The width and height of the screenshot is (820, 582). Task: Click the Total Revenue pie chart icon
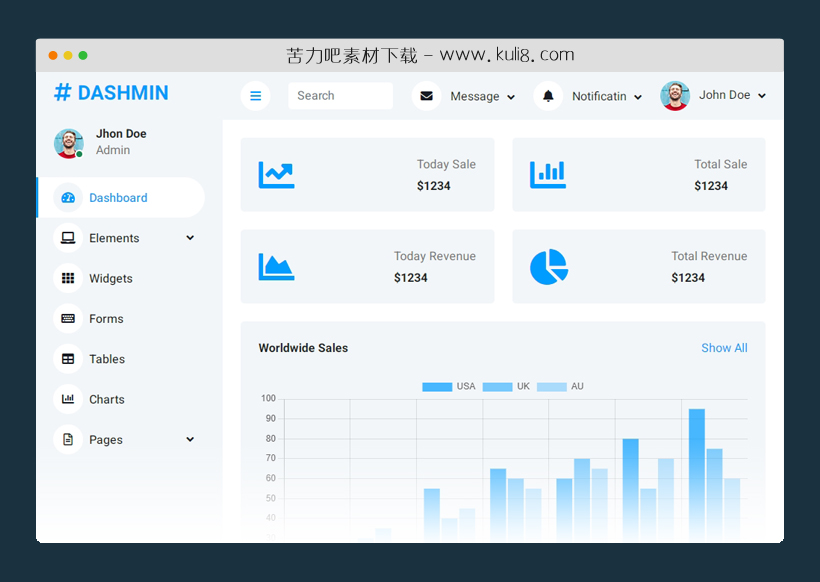548,266
